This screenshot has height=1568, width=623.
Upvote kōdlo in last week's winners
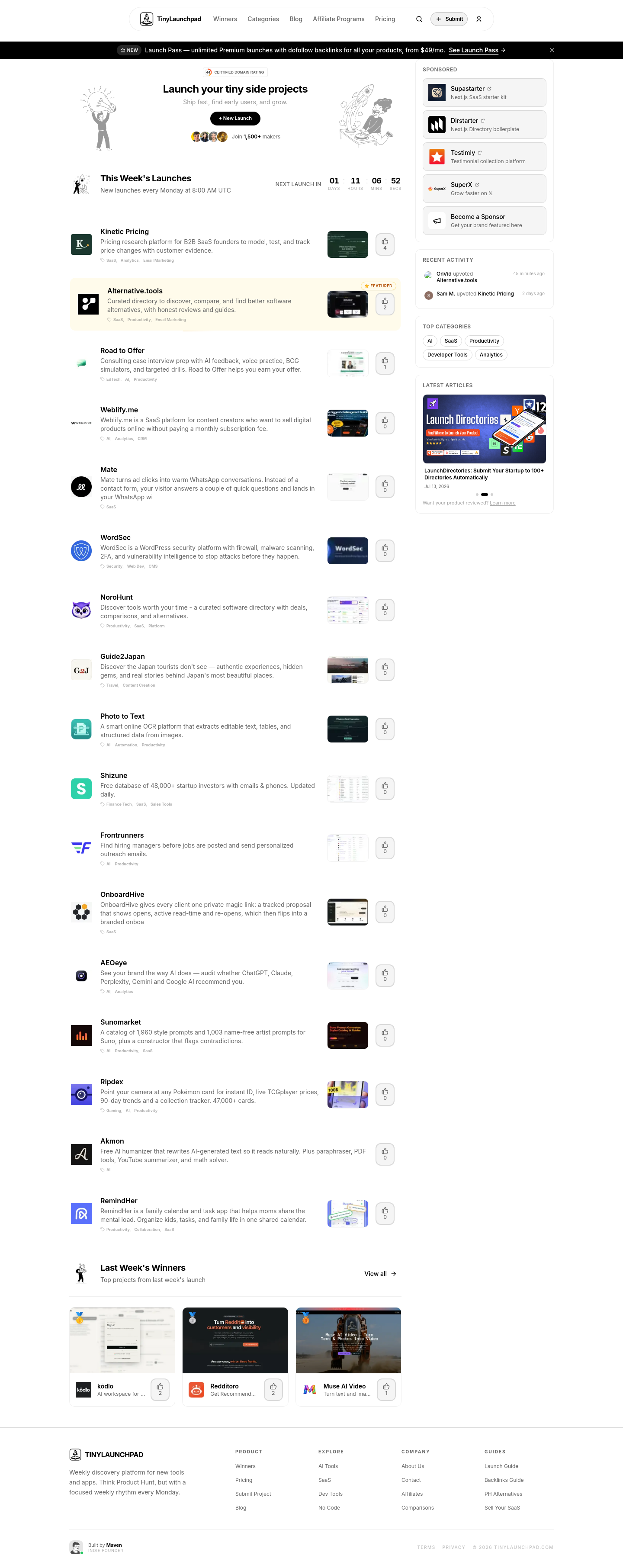(x=160, y=1390)
